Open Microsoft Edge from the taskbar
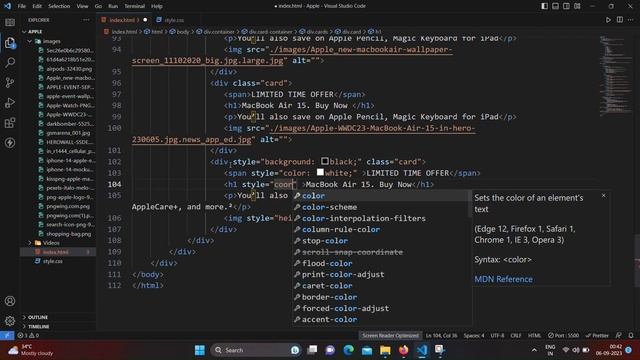Viewport: 640px width, 360px height. pyautogui.click(x=348, y=350)
